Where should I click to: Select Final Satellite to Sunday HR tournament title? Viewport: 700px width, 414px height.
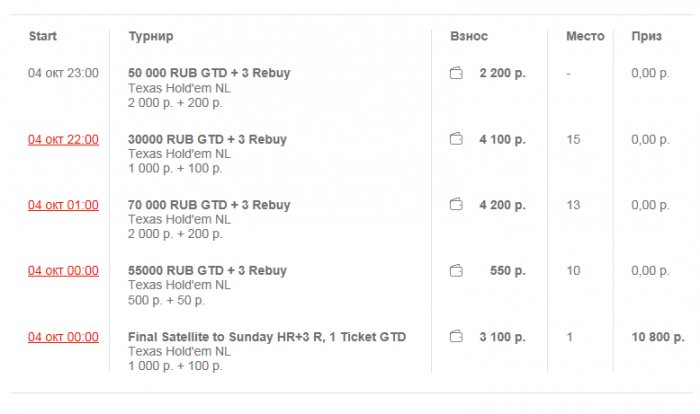click(x=267, y=337)
